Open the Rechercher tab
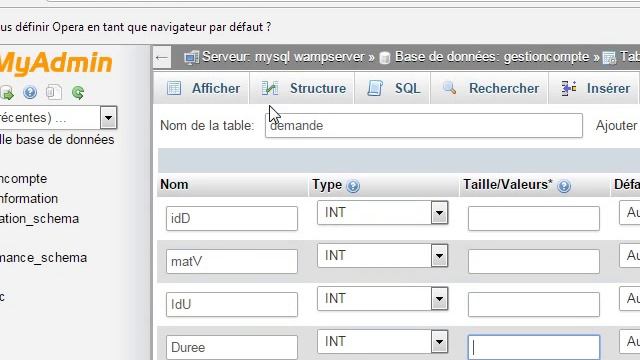The height and width of the screenshot is (360, 640). tap(489, 88)
